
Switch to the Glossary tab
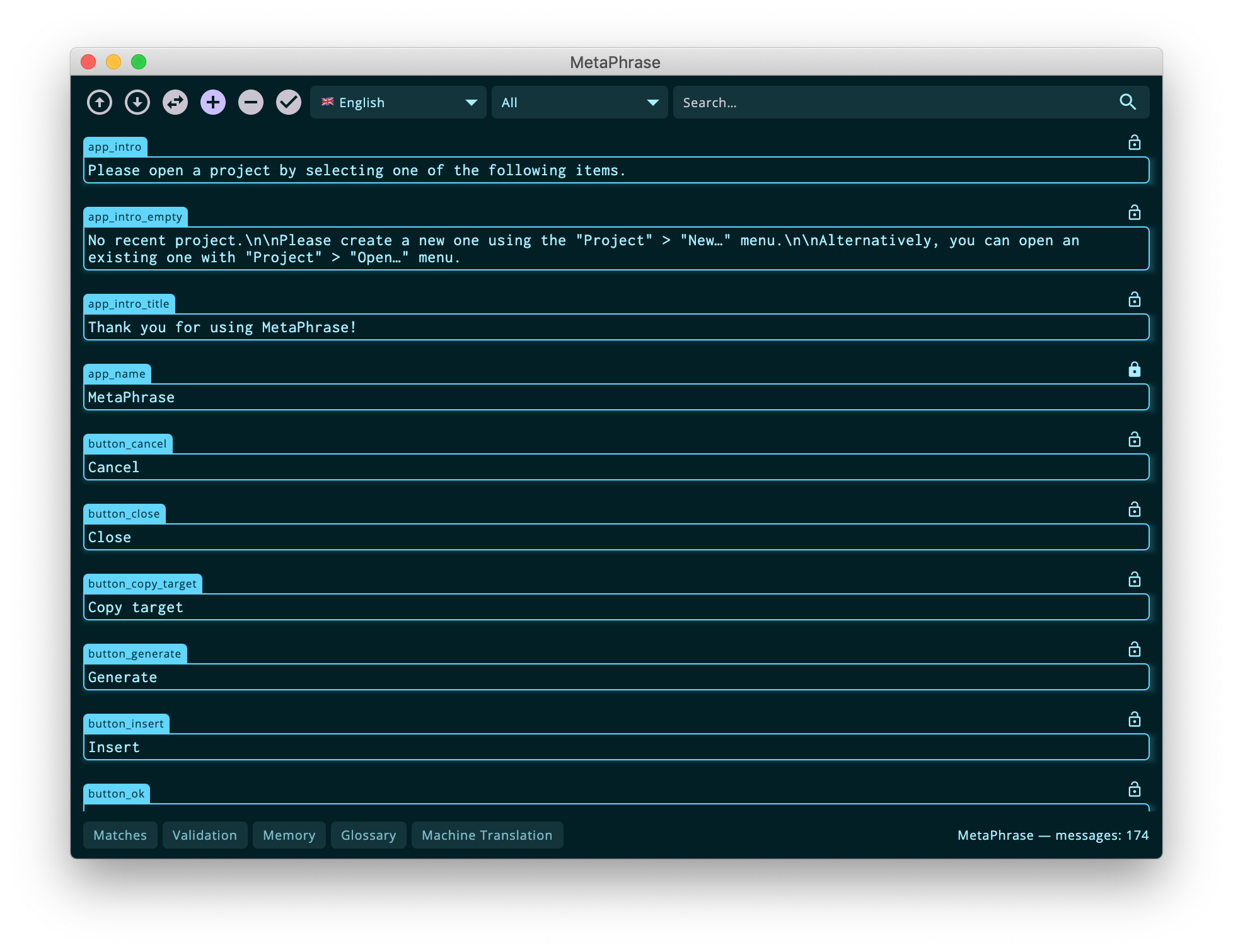(x=369, y=835)
